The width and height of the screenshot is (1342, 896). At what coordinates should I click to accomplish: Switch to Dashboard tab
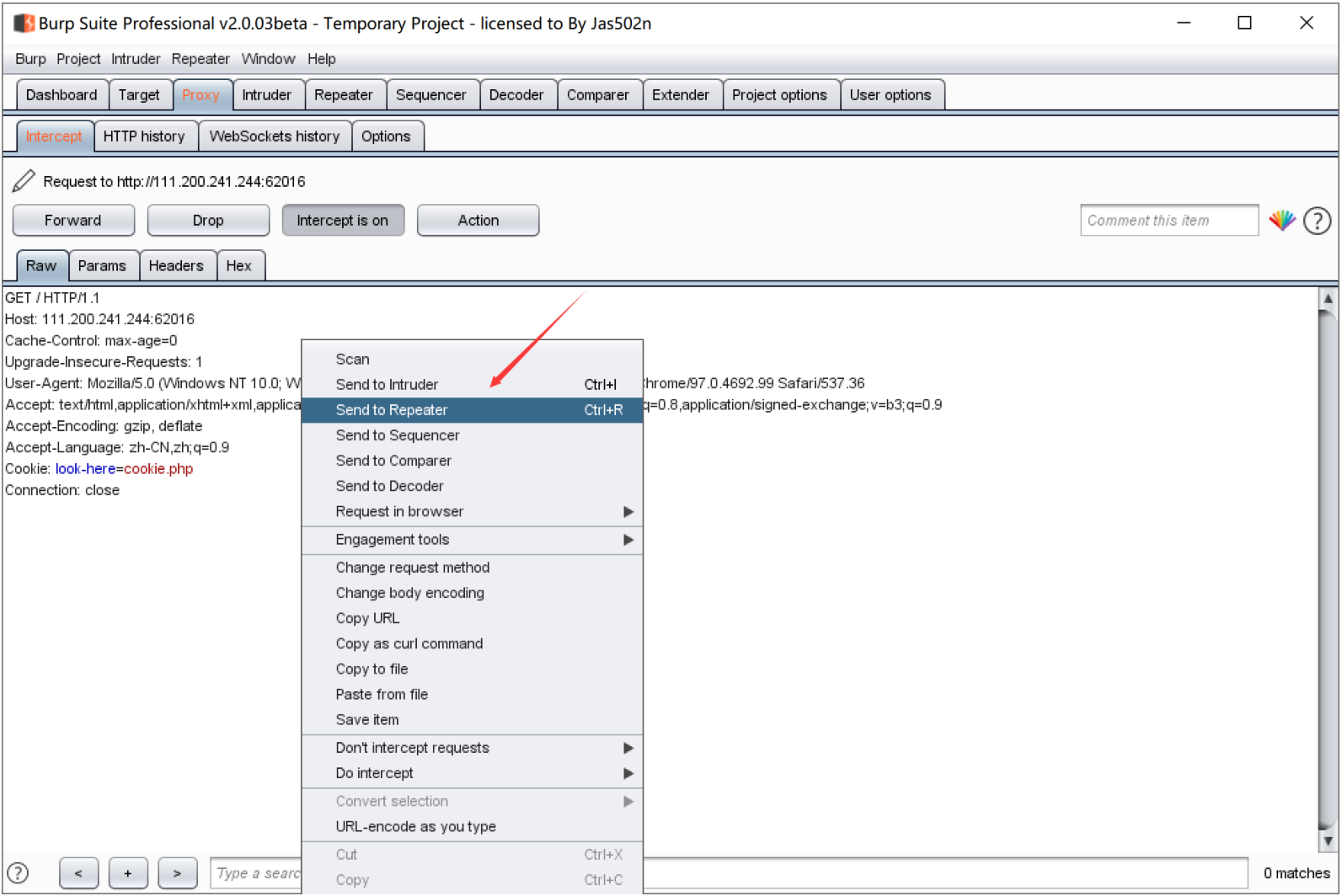61,95
